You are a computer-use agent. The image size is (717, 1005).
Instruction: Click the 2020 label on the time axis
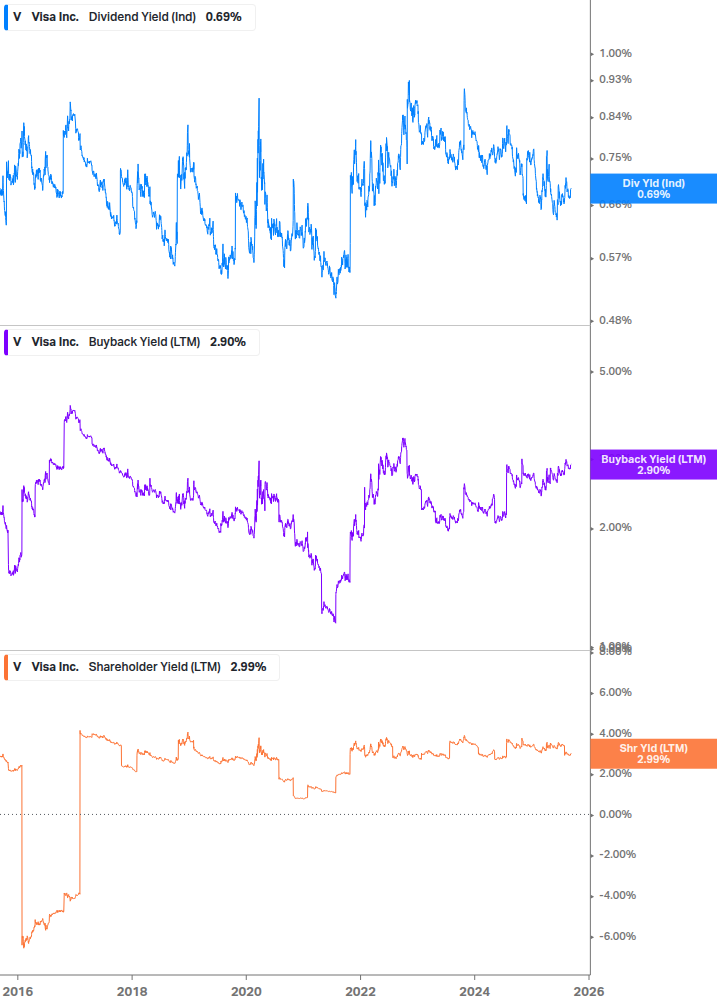click(246, 992)
